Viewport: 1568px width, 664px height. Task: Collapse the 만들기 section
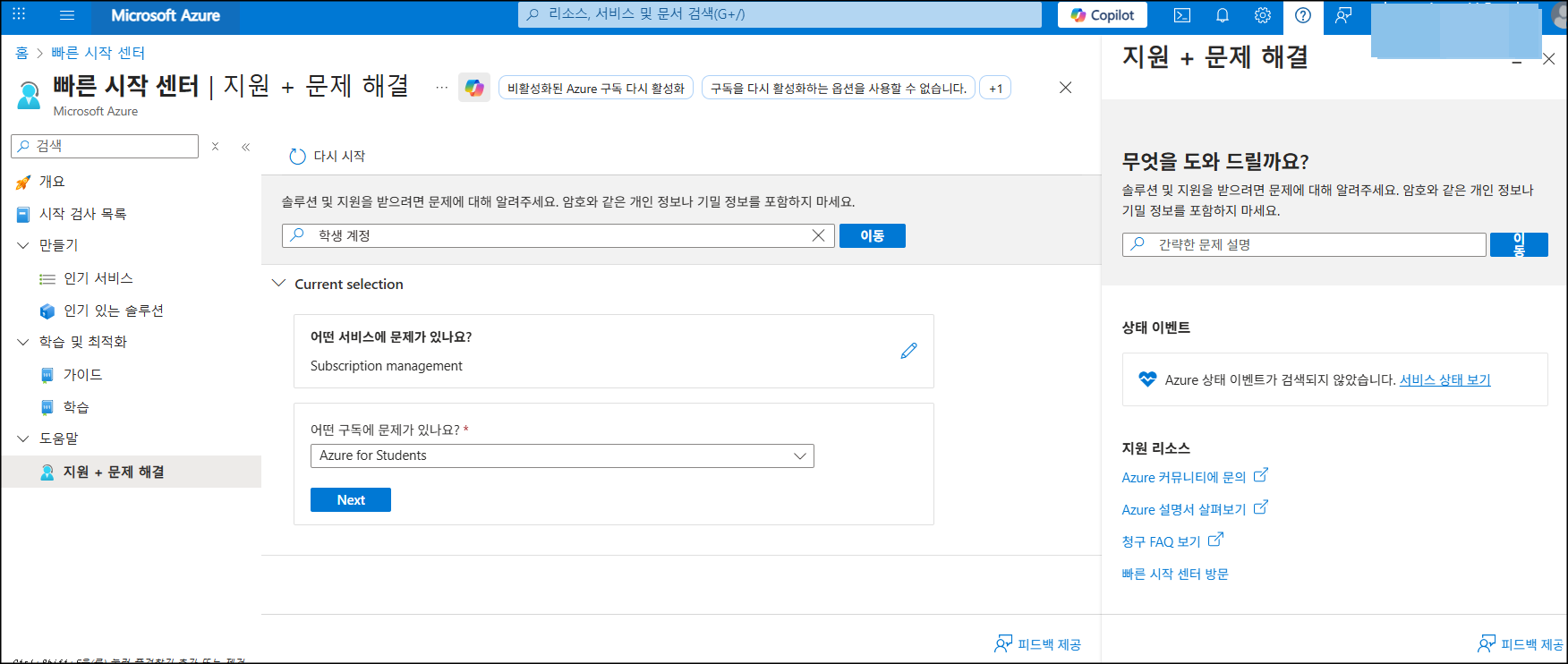tap(23, 245)
